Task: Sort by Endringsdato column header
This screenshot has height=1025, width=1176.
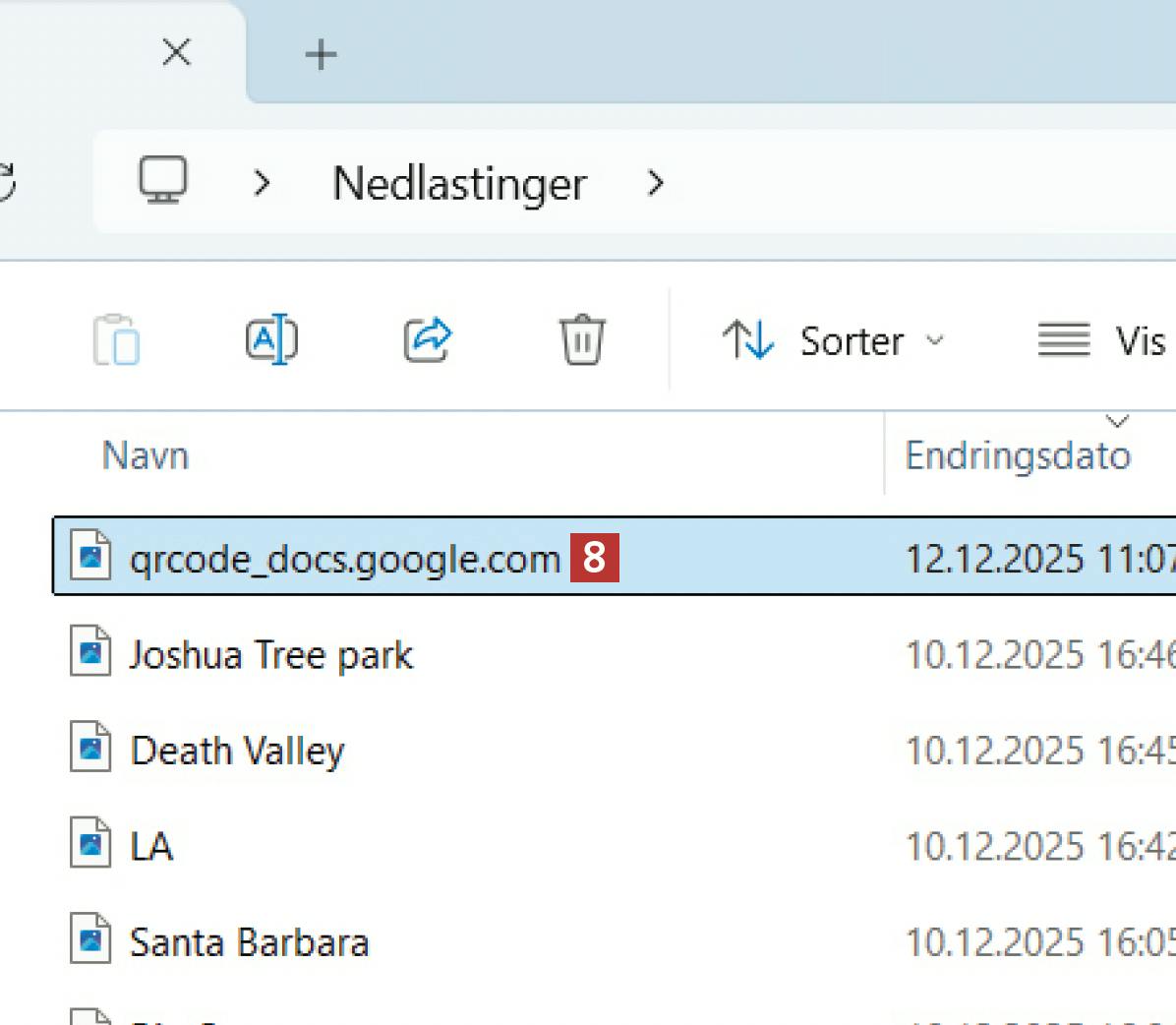Action: (1017, 456)
